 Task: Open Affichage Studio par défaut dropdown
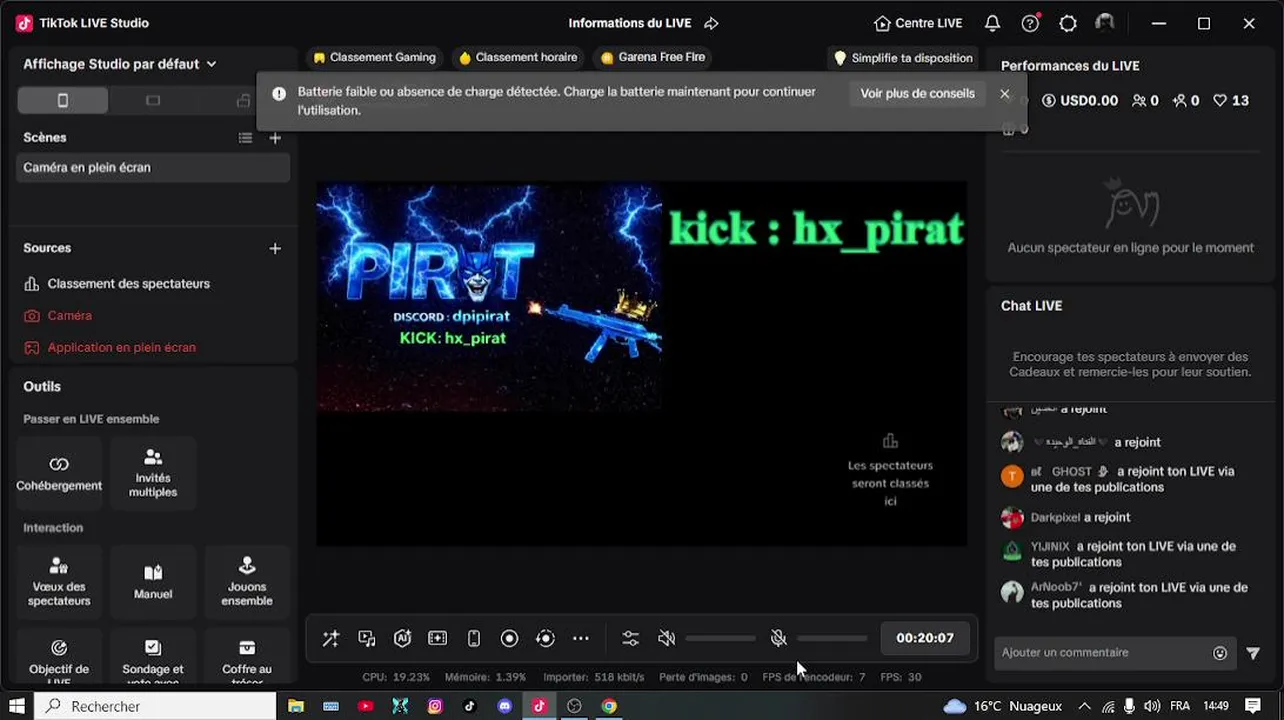[120, 64]
